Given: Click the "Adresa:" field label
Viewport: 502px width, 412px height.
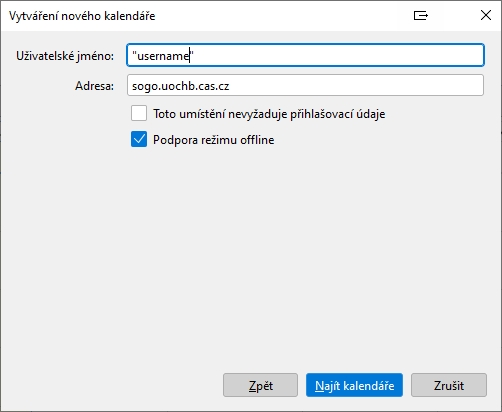Looking at the screenshot, I should coord(94,86).
